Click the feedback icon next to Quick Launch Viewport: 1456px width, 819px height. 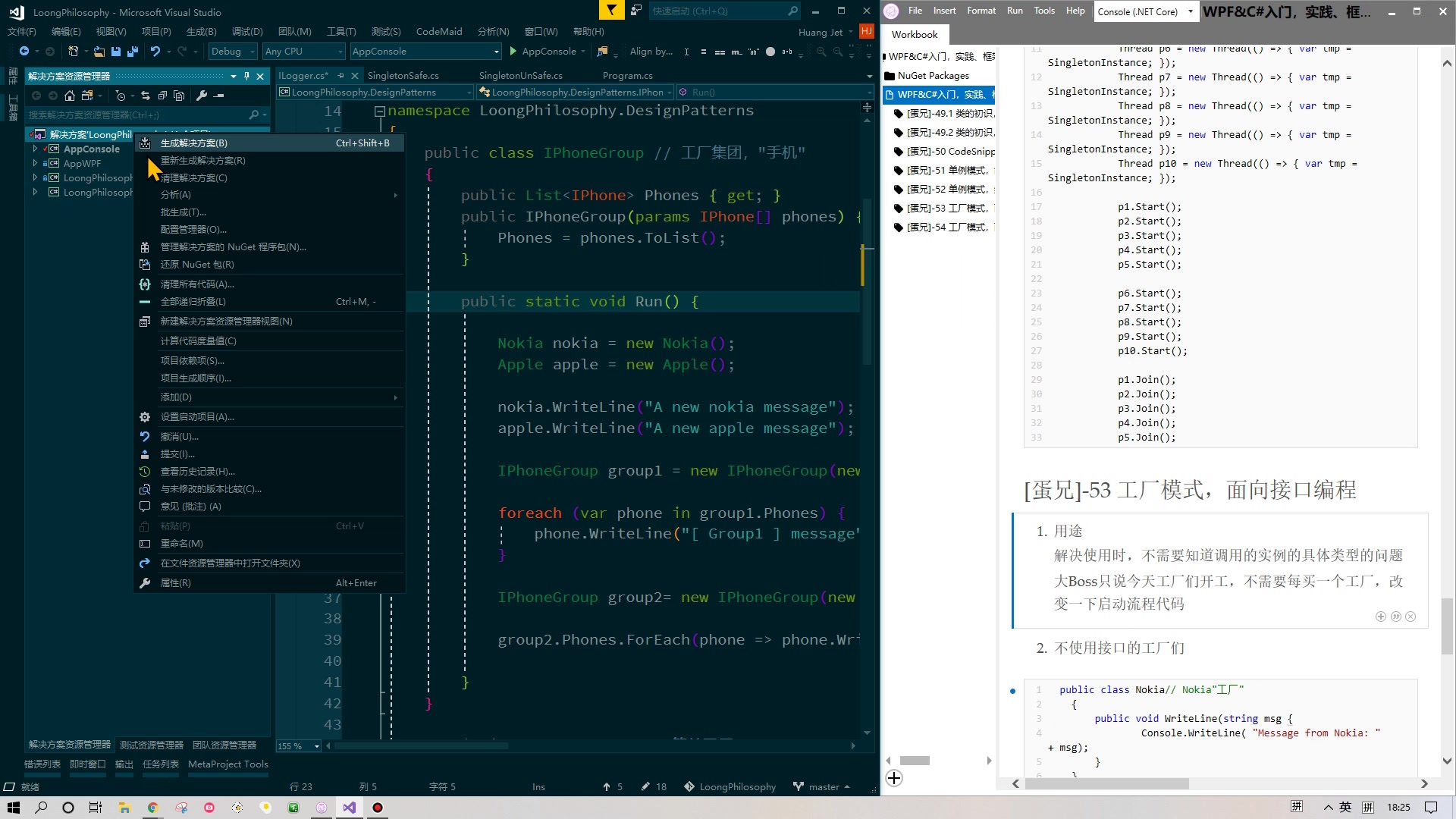[x=635, y=11]
